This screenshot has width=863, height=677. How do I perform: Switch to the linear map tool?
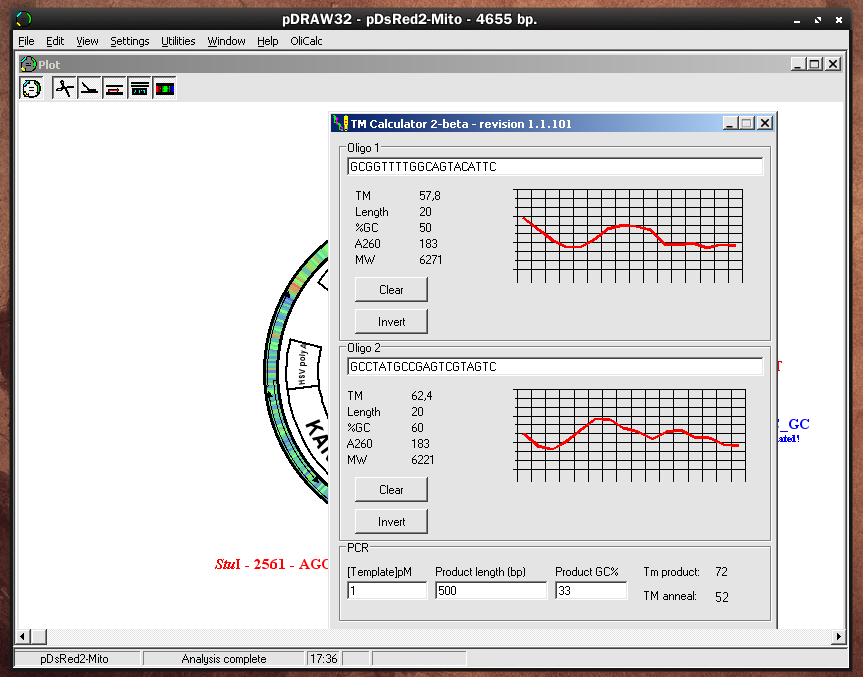[89, 87]
